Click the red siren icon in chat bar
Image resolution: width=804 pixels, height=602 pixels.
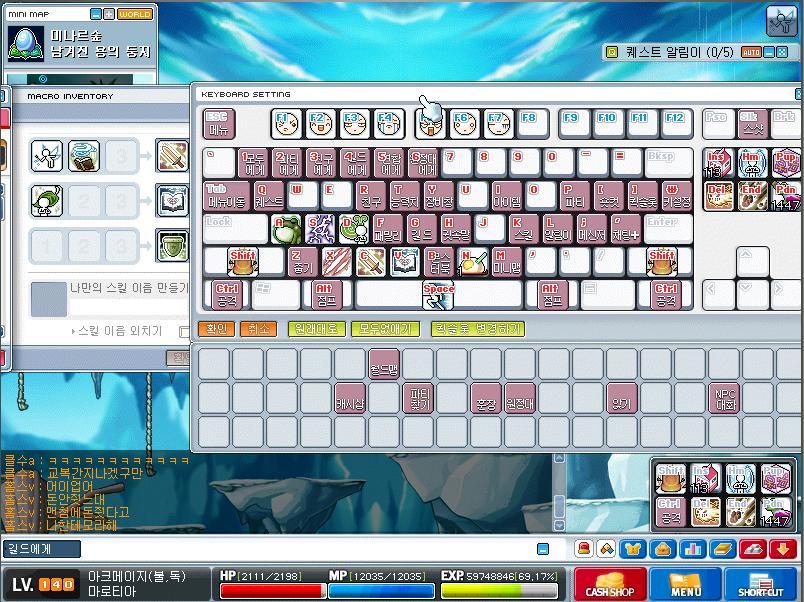[584, 549]
